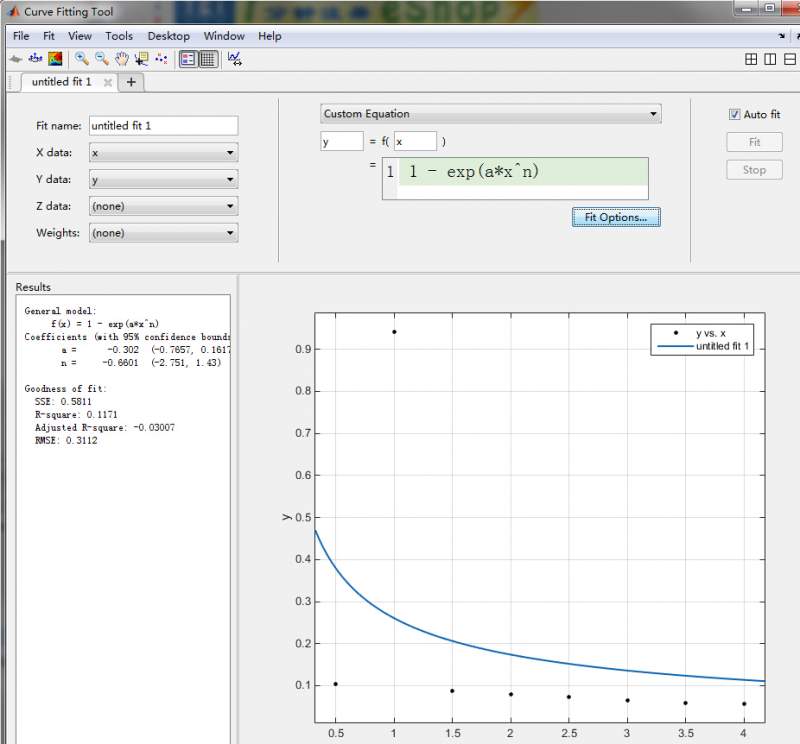The image size is (800, 744).
Task: Click the Fit name text field
Action: click(x=163, y=126)
